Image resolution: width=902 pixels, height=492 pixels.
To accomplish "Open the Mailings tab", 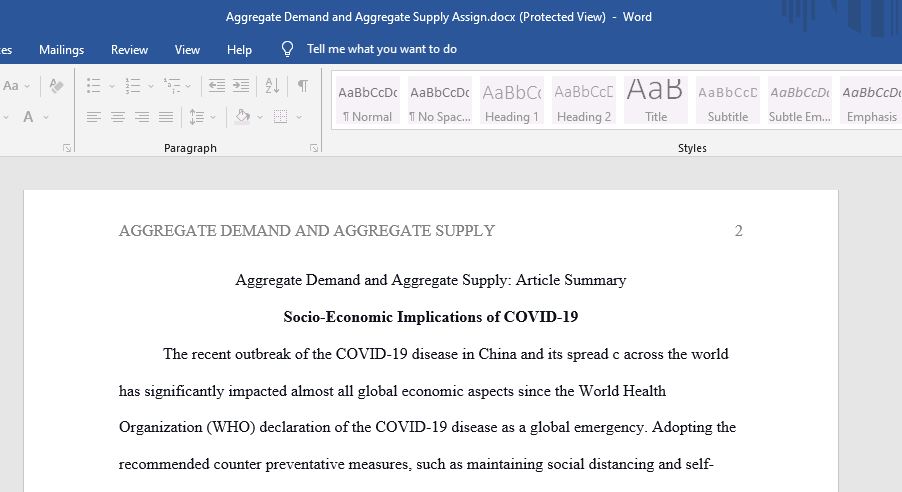I will point(62,50).
